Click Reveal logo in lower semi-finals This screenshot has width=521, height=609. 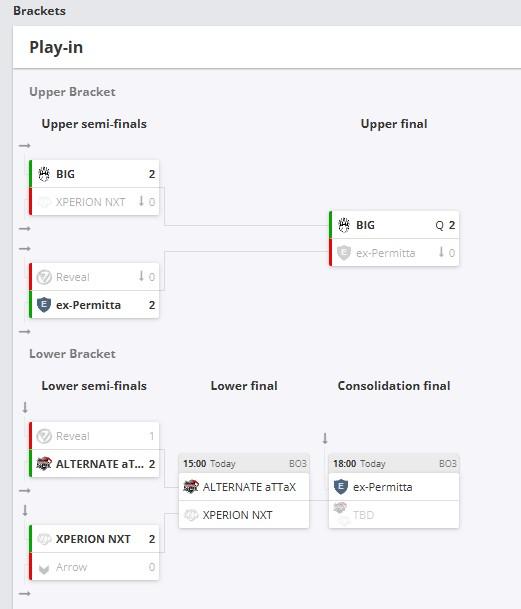(44, 436)
